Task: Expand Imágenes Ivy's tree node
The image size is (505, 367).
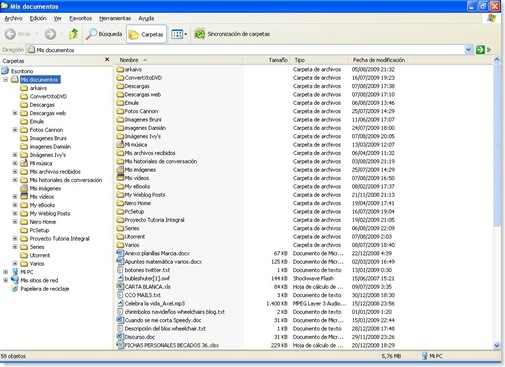Action: pos(15,155)
